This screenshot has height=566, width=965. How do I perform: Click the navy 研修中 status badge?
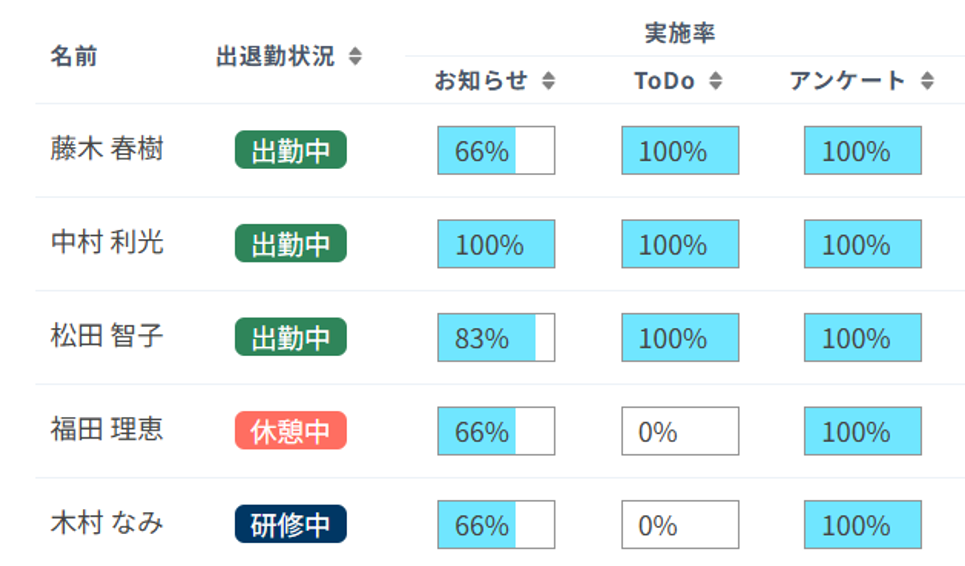pyautogui.click(x=291, y=524)
